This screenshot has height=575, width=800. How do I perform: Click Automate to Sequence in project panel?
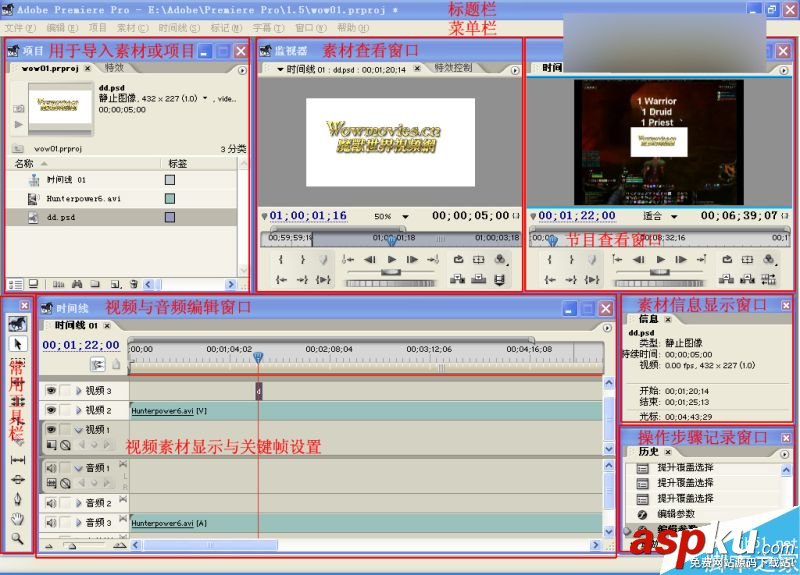[59, 284]
